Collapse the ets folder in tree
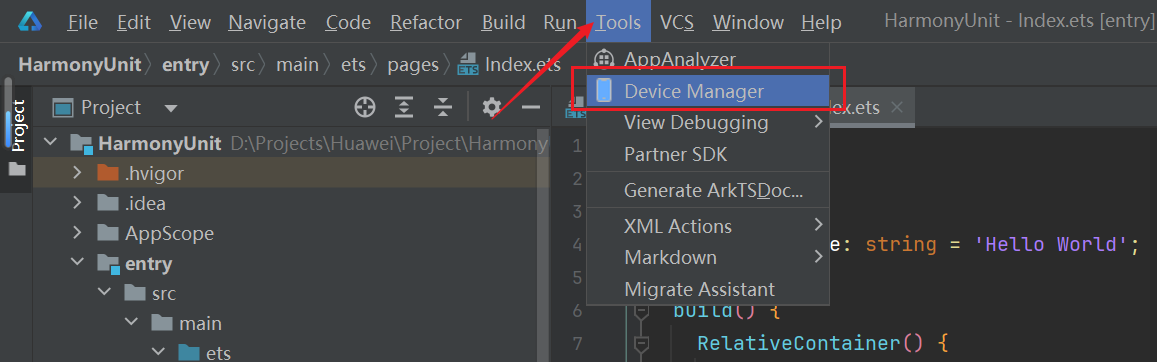The height and width of the screenshot is (362, 1157). [159, 352]
